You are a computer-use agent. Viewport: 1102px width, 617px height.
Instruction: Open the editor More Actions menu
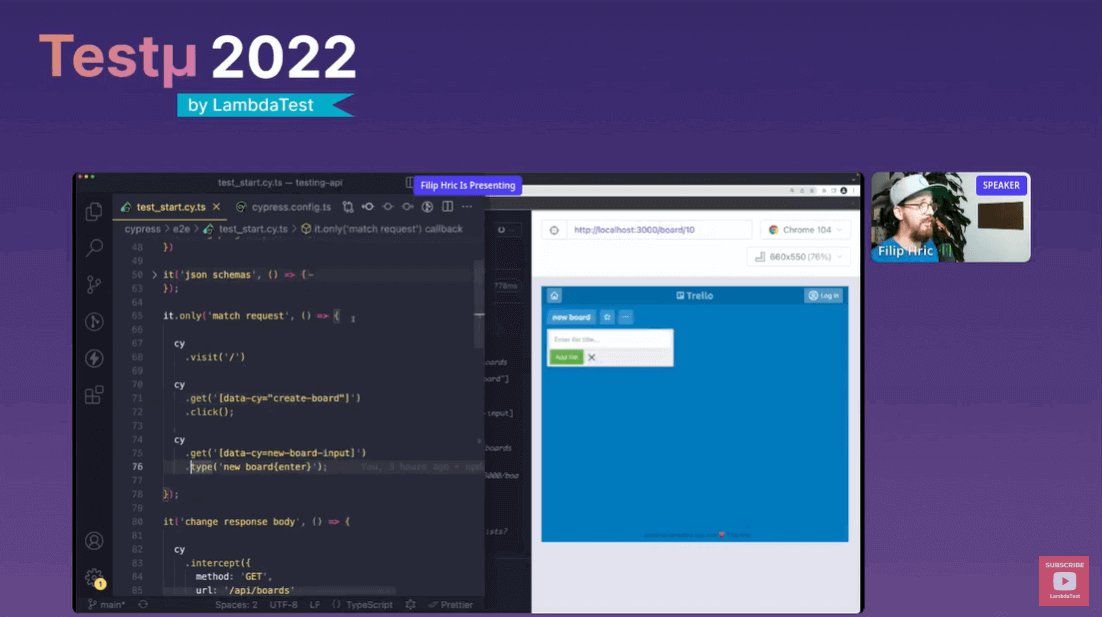pos(466,207)
